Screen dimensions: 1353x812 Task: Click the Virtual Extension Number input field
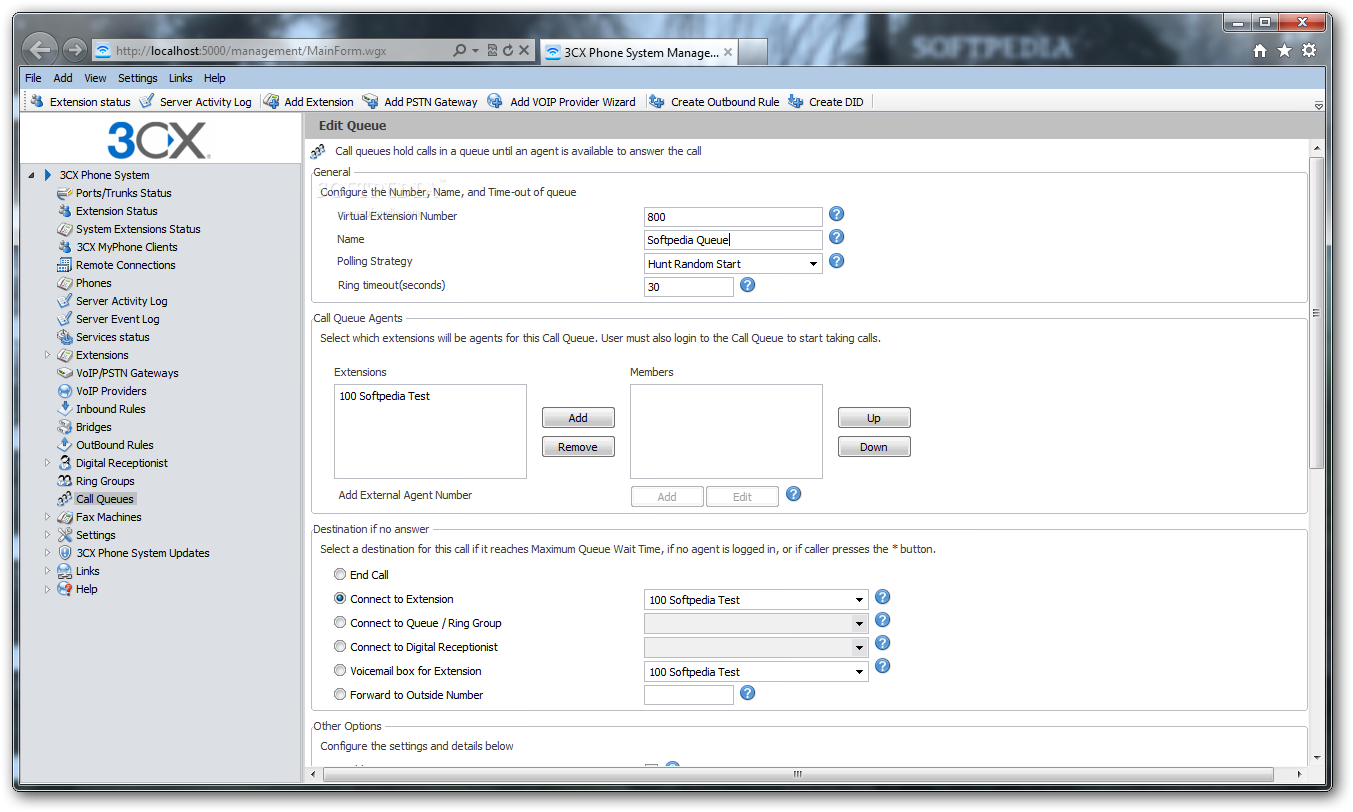point(733,217)
